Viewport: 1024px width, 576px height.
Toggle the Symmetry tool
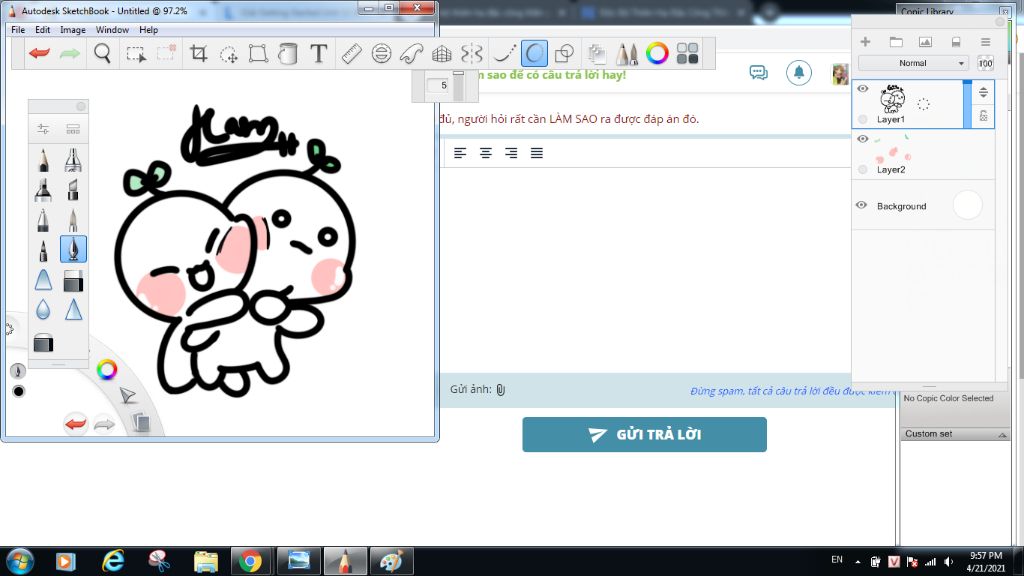pos(472,54)
